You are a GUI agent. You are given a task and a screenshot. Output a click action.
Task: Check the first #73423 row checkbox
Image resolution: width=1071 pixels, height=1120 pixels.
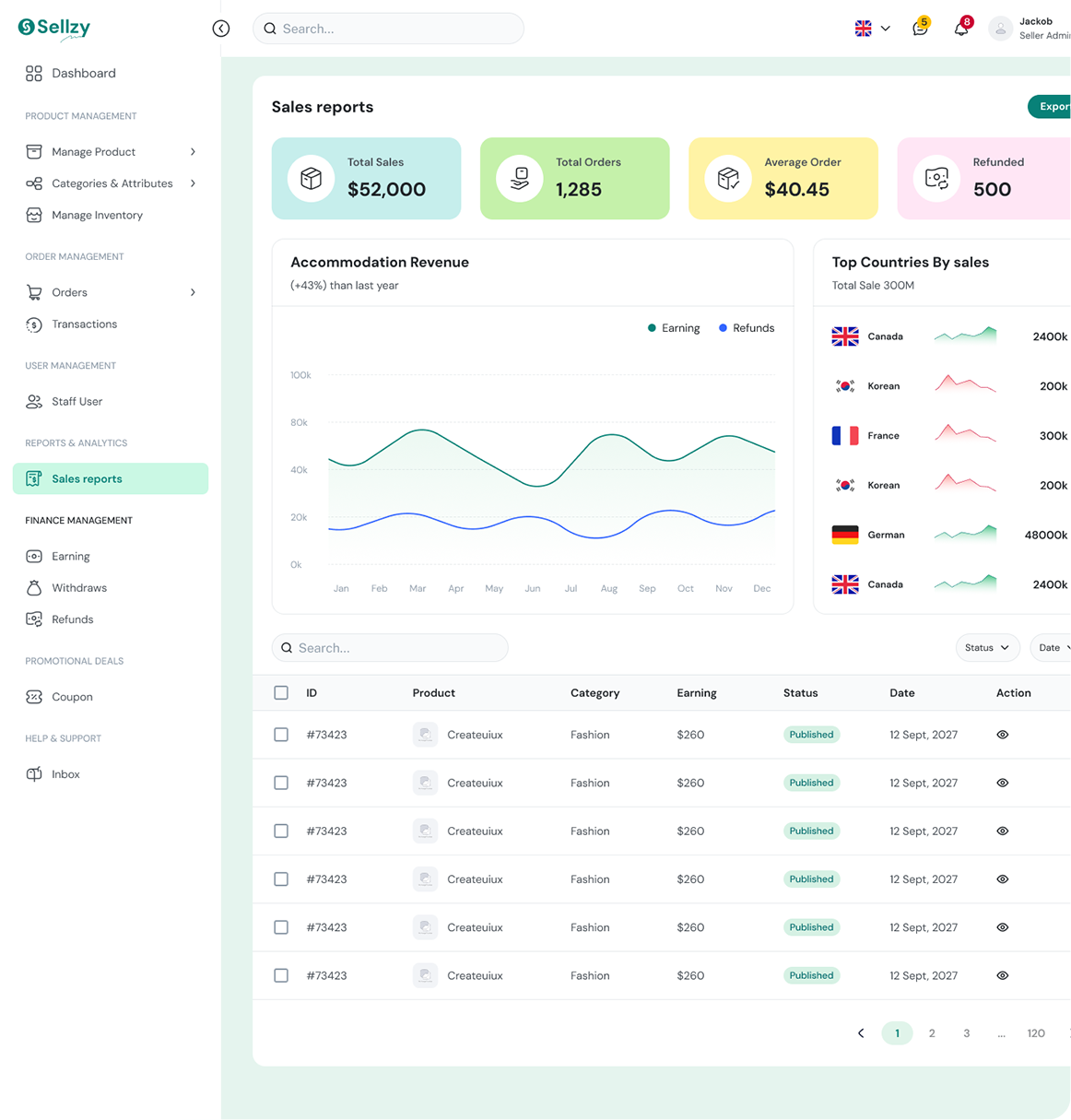[281, 735]
